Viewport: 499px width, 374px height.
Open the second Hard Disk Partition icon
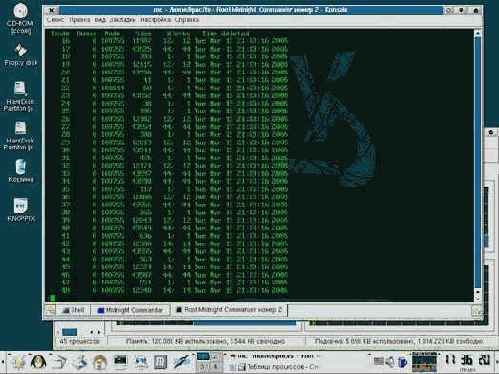19,135
